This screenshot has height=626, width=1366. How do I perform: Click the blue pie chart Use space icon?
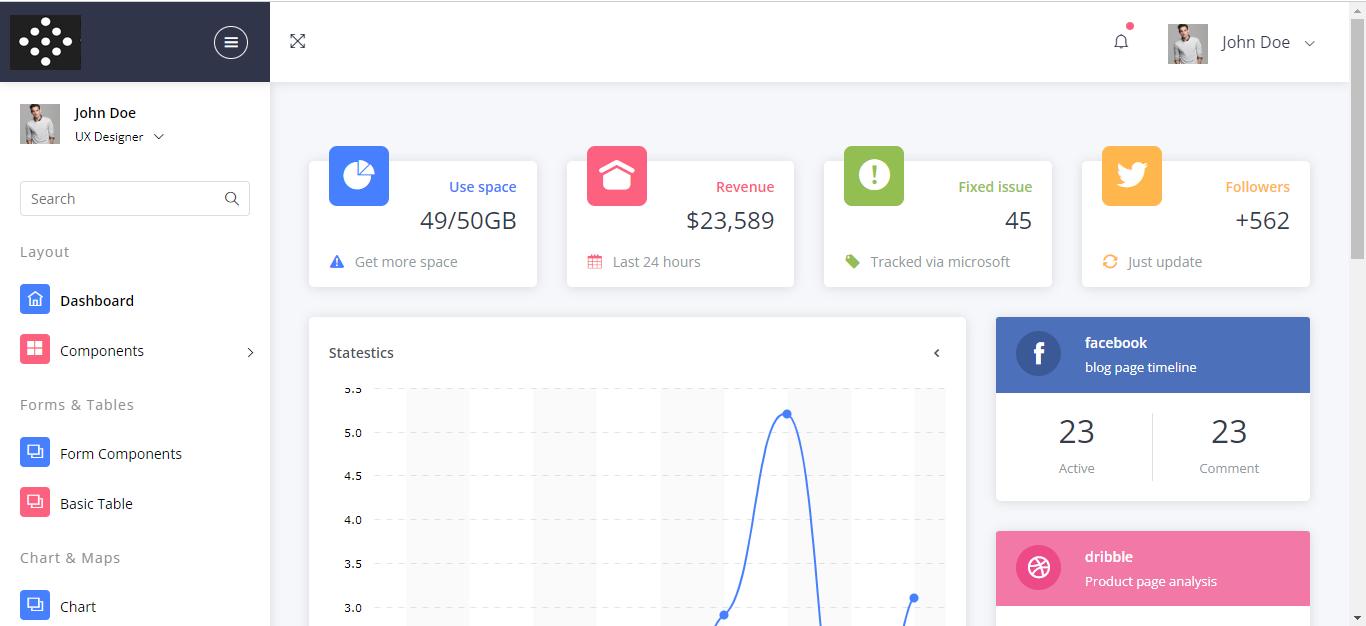[x=359, y=176]
